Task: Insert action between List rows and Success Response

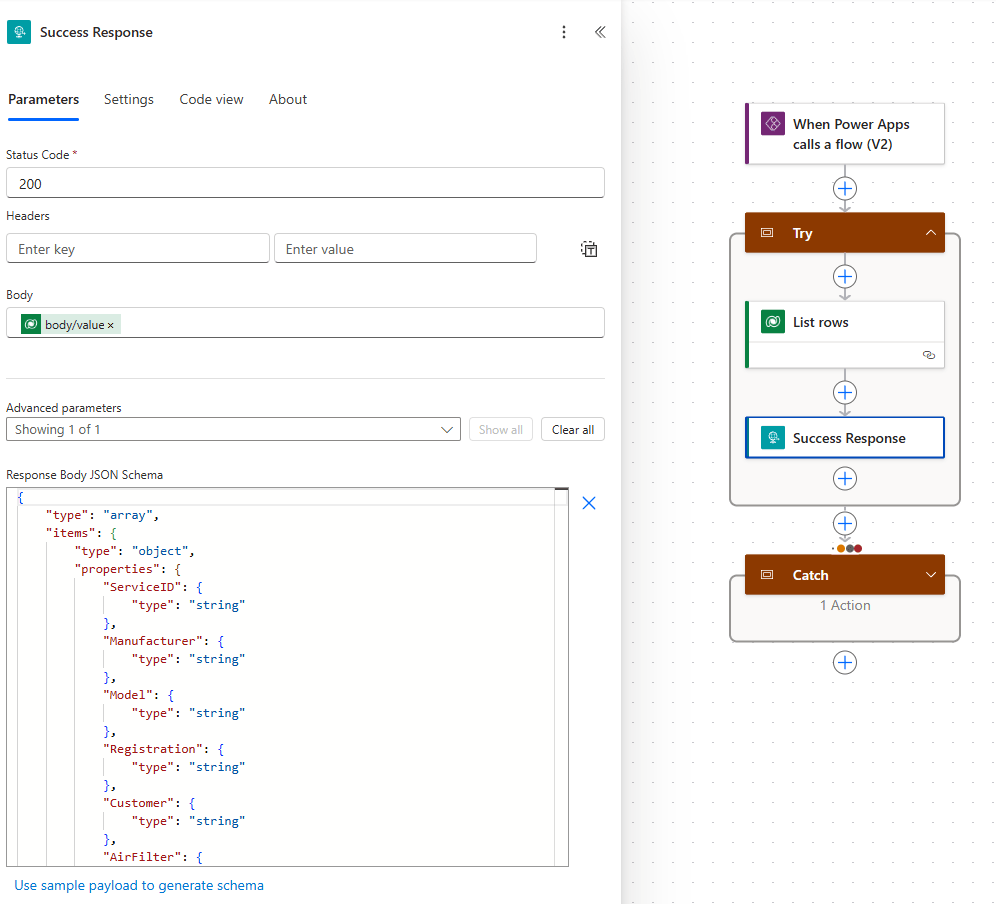Action: point(845,392)
